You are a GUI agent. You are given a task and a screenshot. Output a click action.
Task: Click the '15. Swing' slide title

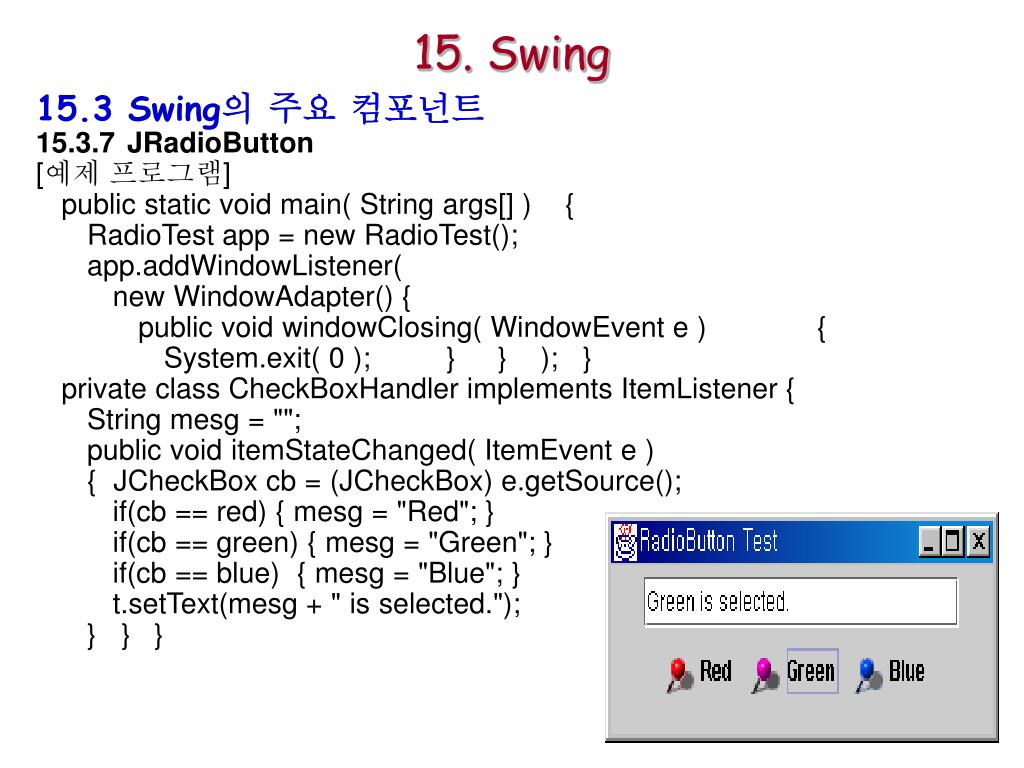[513, 55]
